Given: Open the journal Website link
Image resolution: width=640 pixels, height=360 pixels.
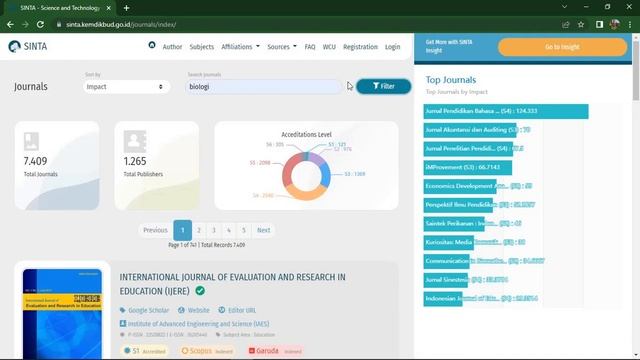Looking at the screenshot, I should 194,310.
